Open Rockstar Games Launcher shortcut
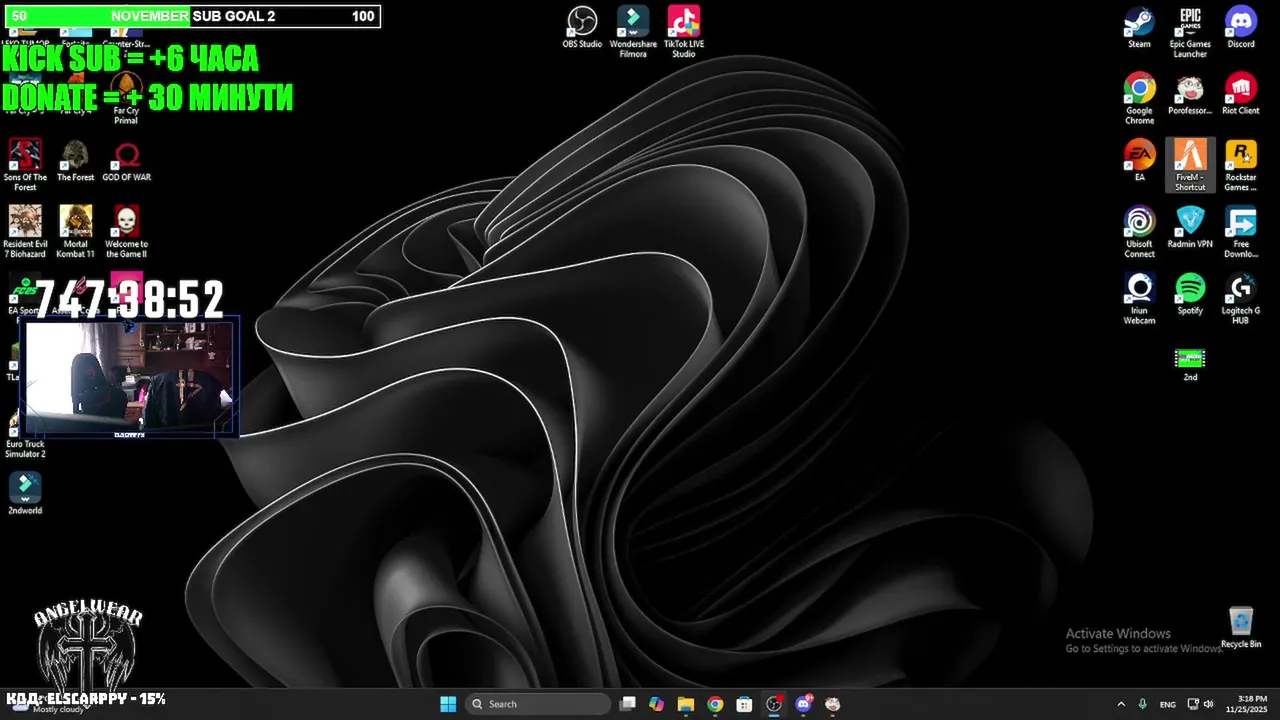This screenshot has width=1280, height=720. pos(1241,165)
